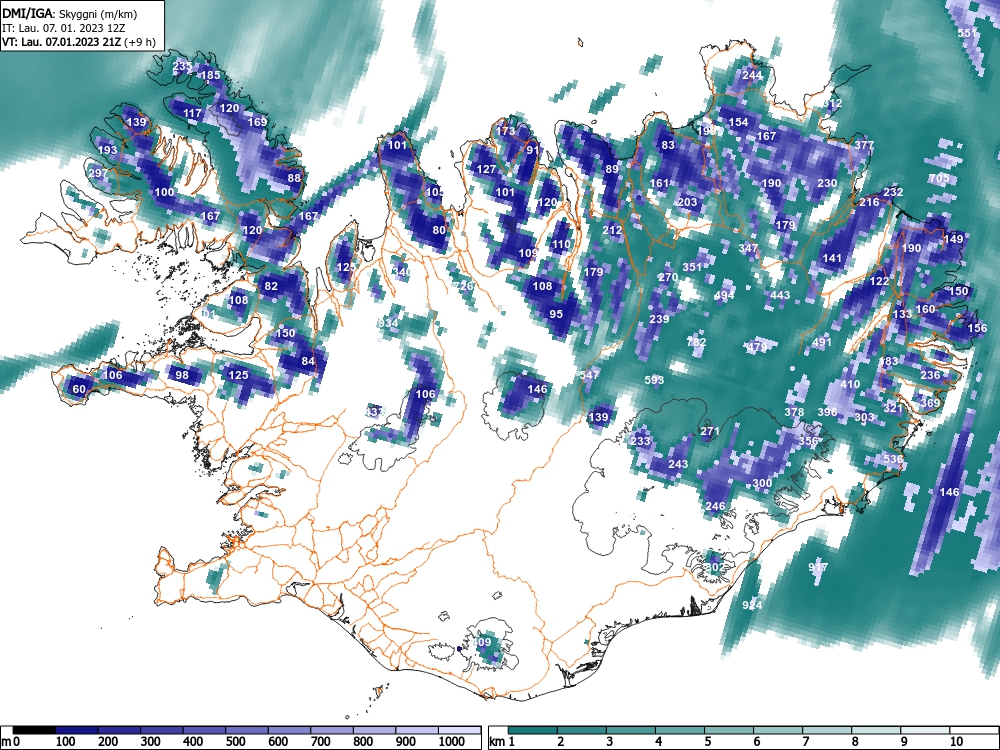Viewport: 1000px width, 750px height.
Task: Select the visibility value '917' offshore
Action: pos(818,567)
